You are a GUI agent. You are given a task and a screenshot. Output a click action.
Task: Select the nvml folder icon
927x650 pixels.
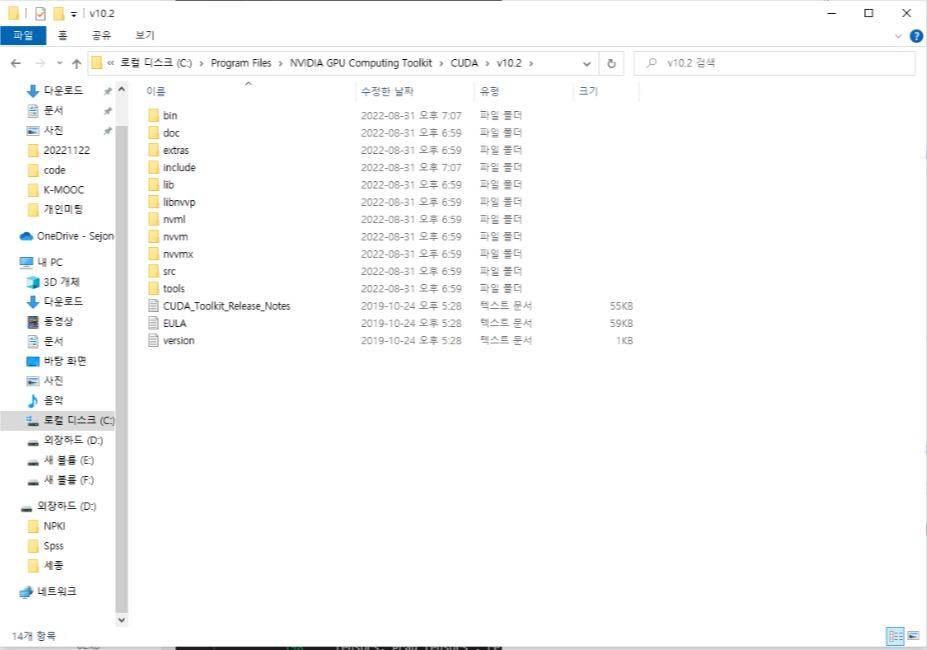(x=154, y=219)
